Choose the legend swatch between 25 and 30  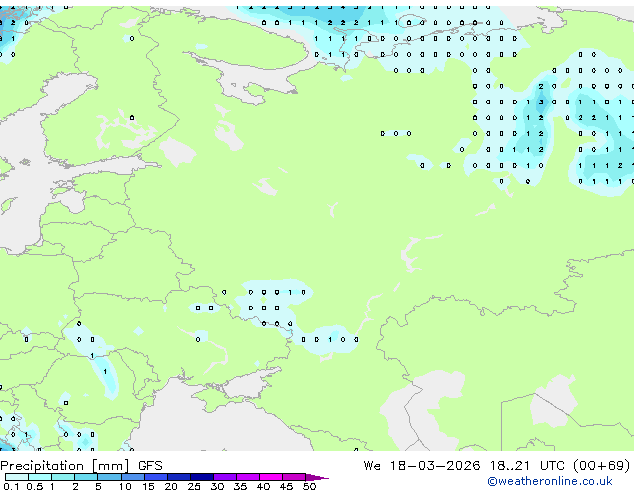(x=201, y=477)
